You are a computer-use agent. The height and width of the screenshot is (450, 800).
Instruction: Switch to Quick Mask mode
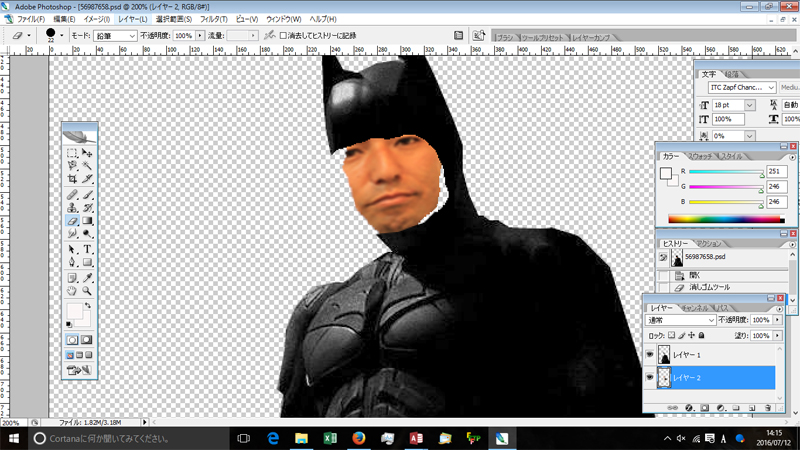click(x=87, y=340)
